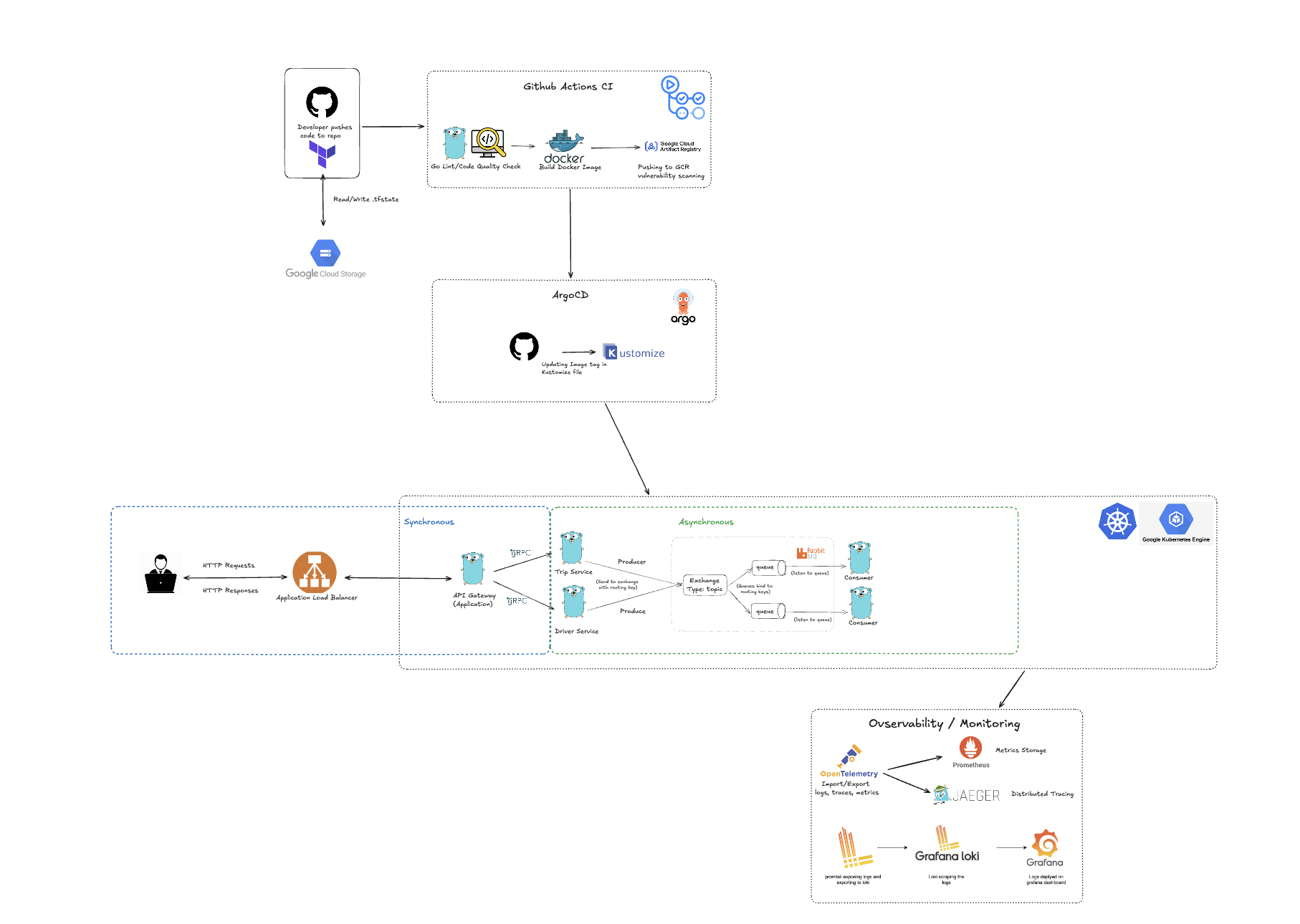Click the 'Github Actions CI' heading

pos(568,87)
